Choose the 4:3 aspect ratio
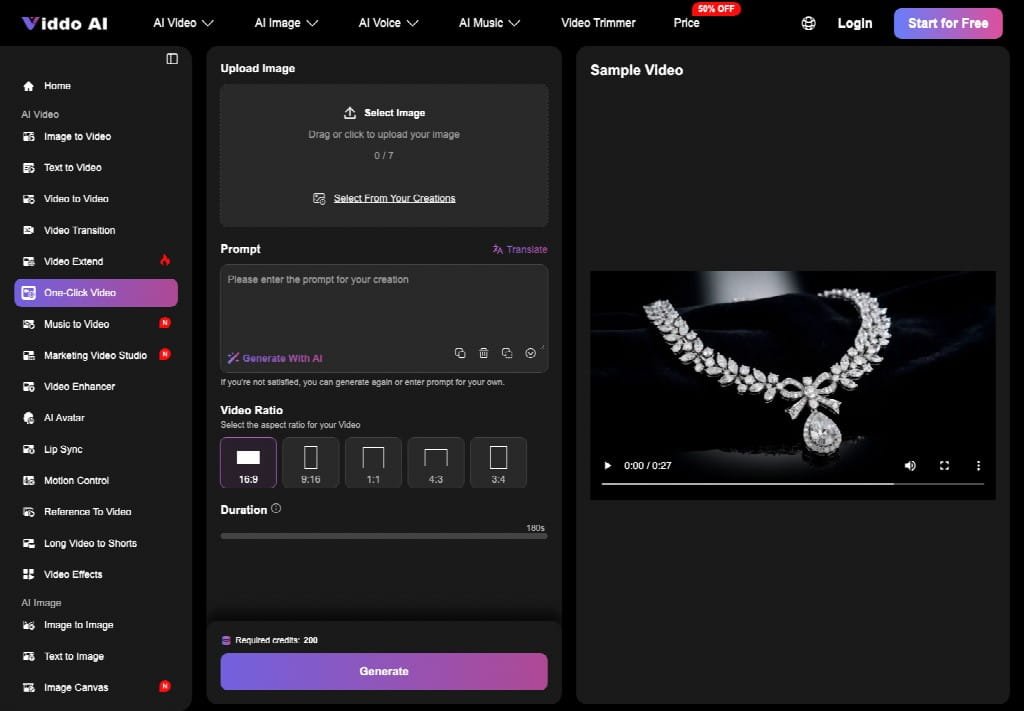Viewport: 1024px width, 711px height. tap(436, 462)
